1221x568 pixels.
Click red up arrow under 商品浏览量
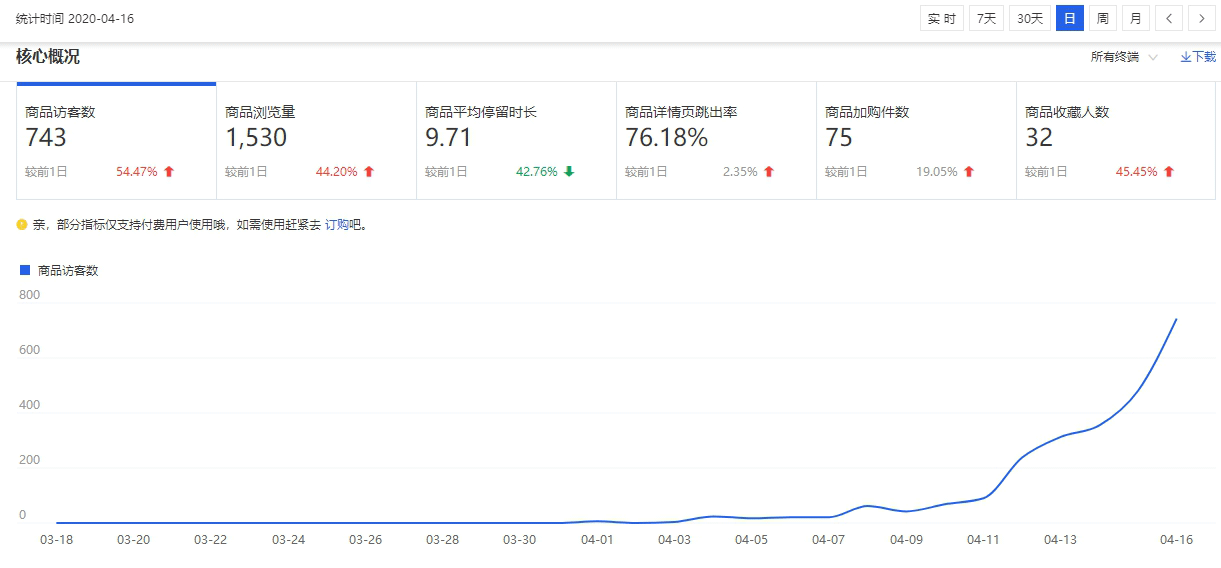click(x=369, y=172)
